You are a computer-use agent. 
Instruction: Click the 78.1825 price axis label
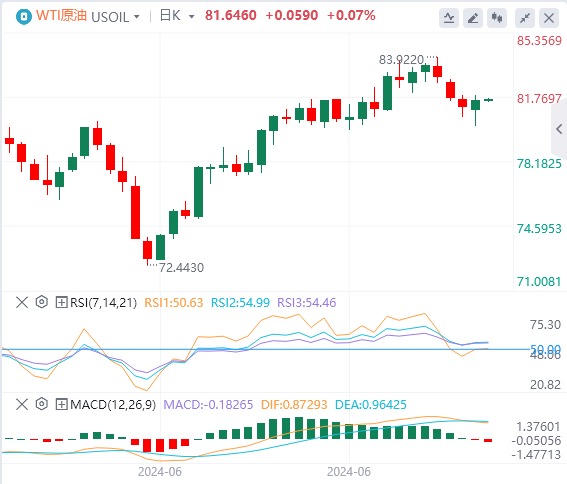[539, 164]
